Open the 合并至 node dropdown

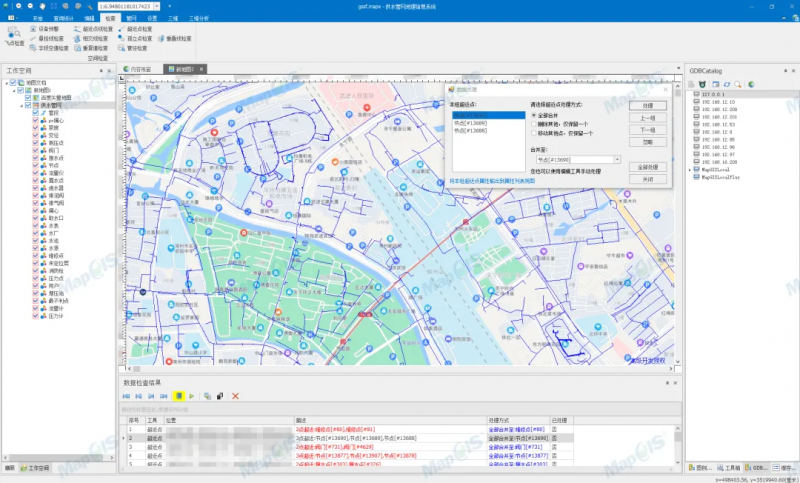(617, 159)
